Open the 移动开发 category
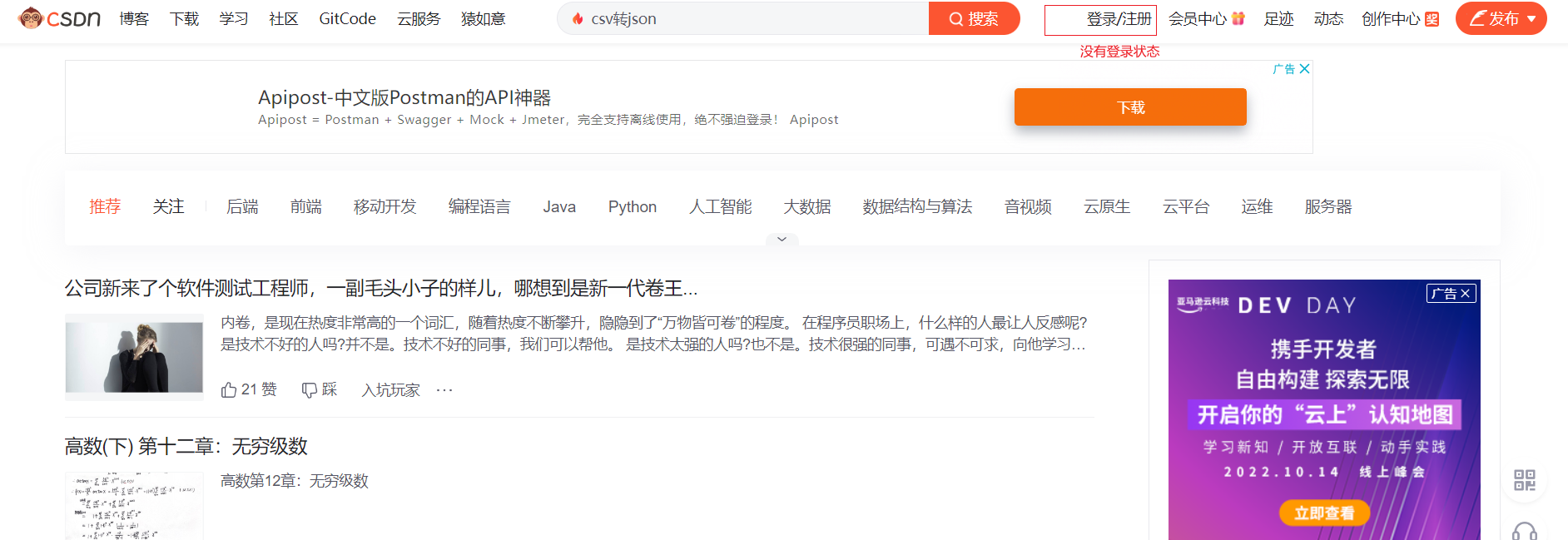 (385, 206)
